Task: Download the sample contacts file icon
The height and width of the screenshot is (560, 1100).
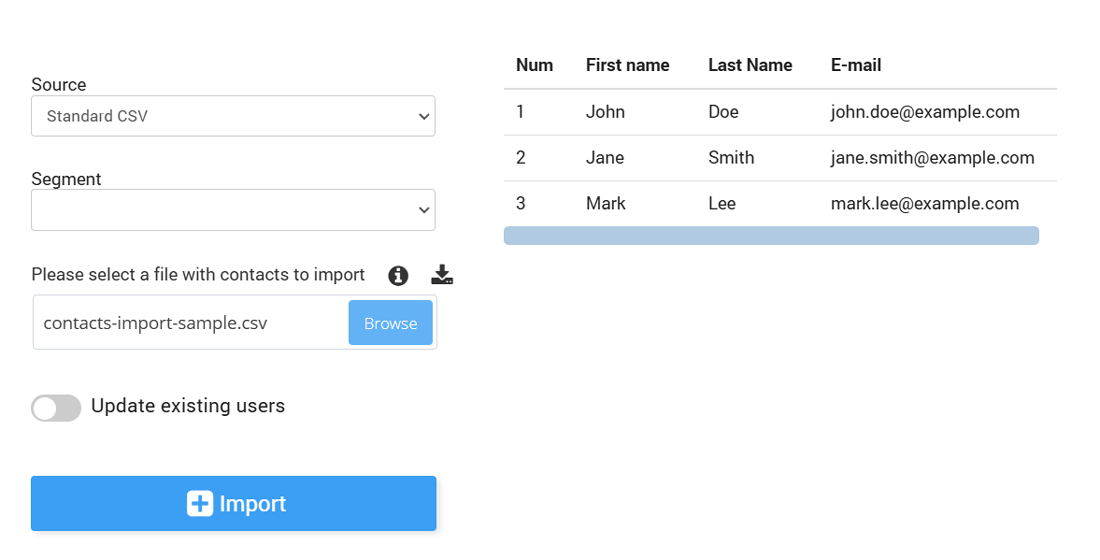Action: tap(442, 275)
